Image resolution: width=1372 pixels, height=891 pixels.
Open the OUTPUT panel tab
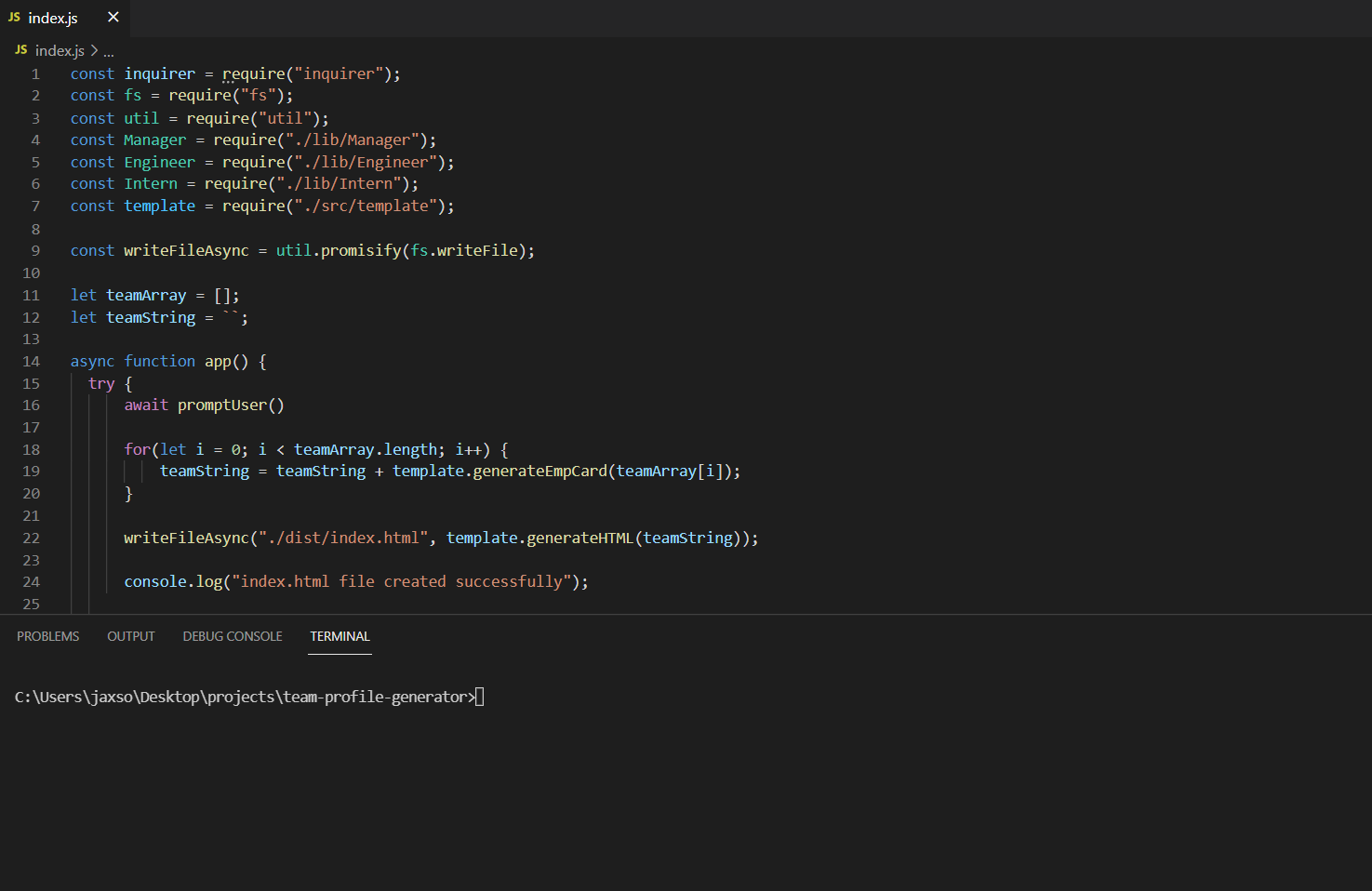[x=130, y=636]
